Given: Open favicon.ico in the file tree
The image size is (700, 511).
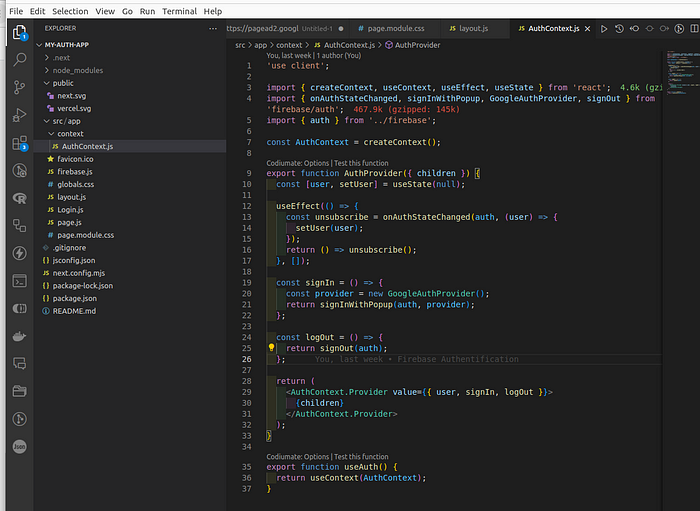Looking at the screenshot, I should coord(130,159).
